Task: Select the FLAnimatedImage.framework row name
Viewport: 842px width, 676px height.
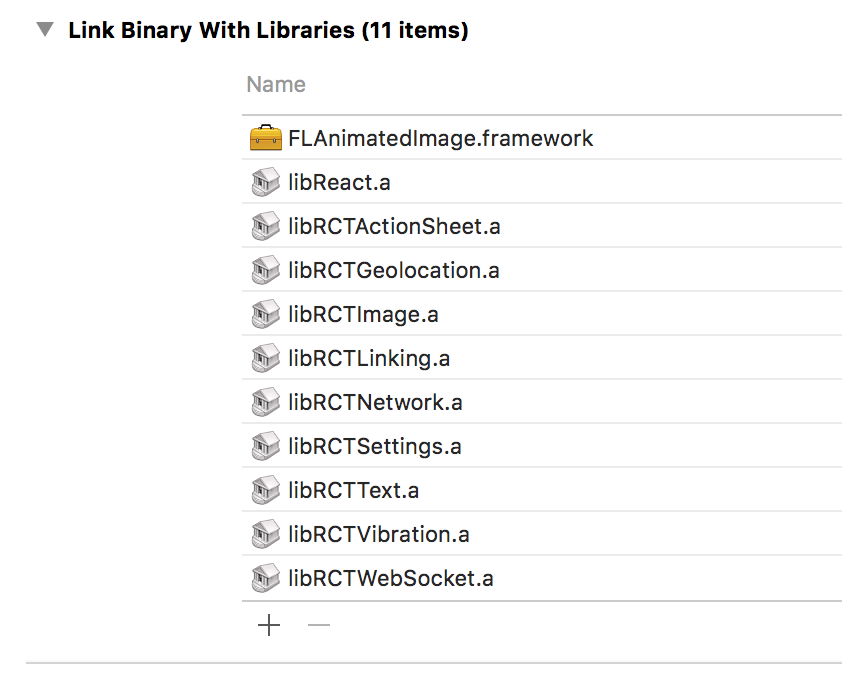Action: click(x=440, y=138)
